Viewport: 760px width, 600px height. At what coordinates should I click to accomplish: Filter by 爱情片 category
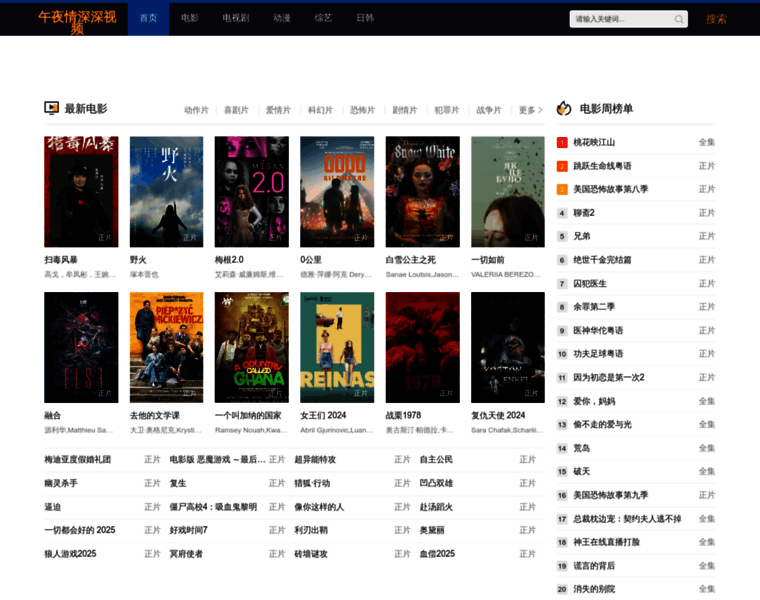click(x=278, y=110)
